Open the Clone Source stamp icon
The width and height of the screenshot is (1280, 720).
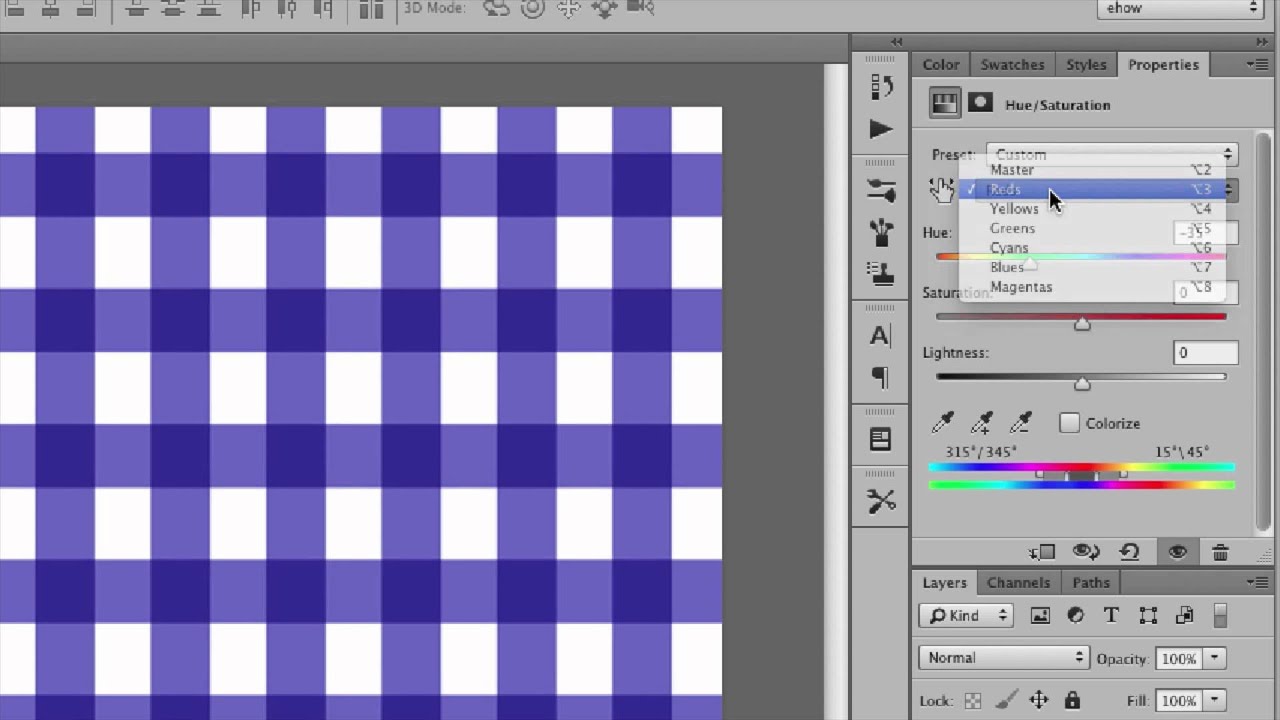pyautogui.click(x=881, y=272)
